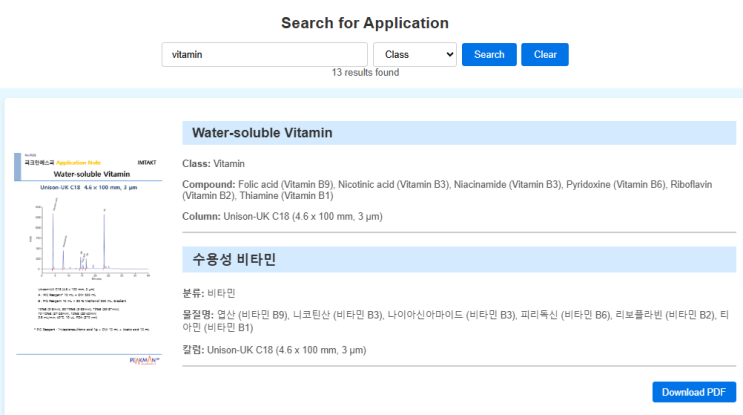Click the Korean heading "수용성 비타민"
This screenshot has height=415, width=743.
click(x=234, y=259)
